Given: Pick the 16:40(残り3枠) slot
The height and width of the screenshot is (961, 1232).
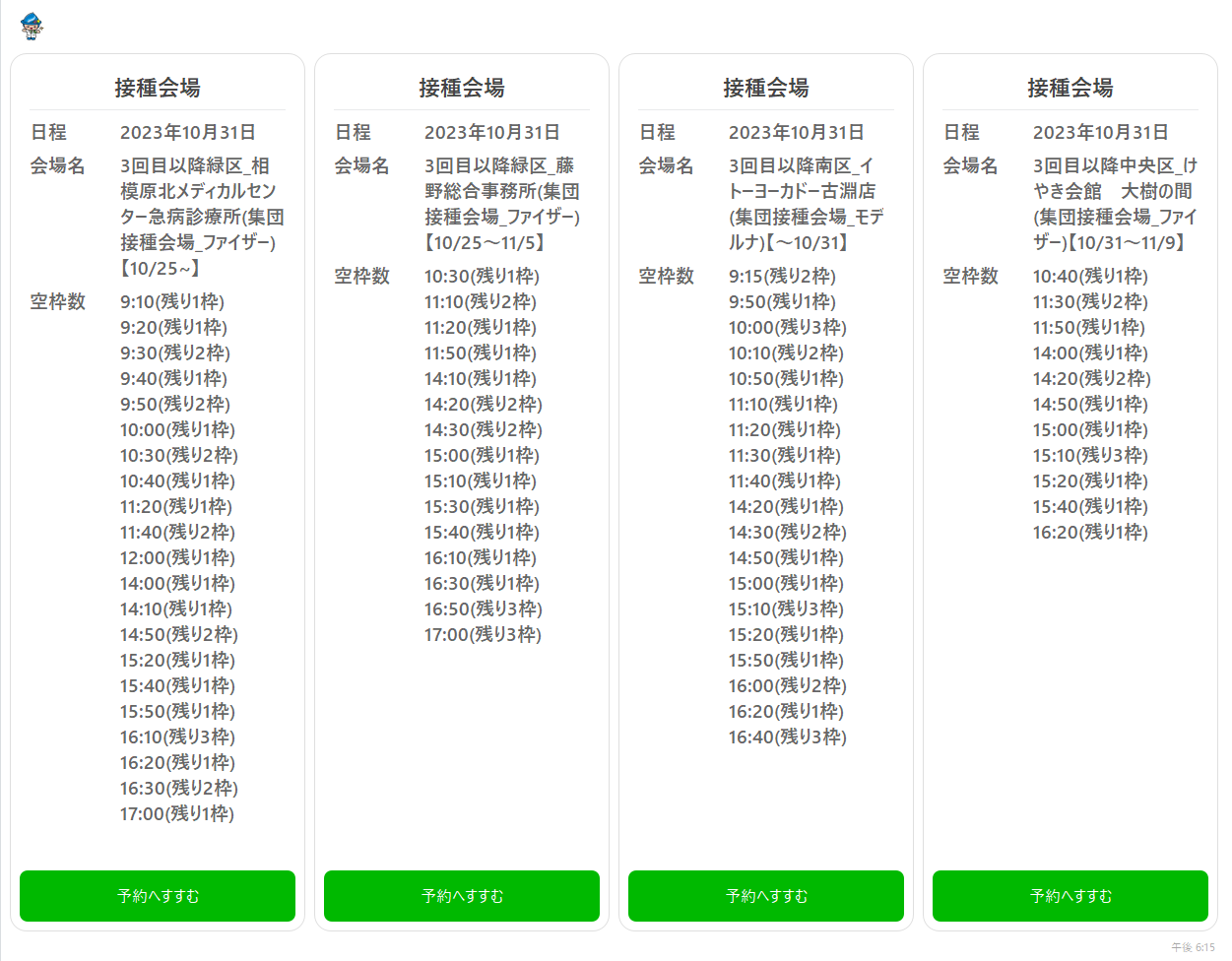Looking at the screenshot, I should point(788,737).
